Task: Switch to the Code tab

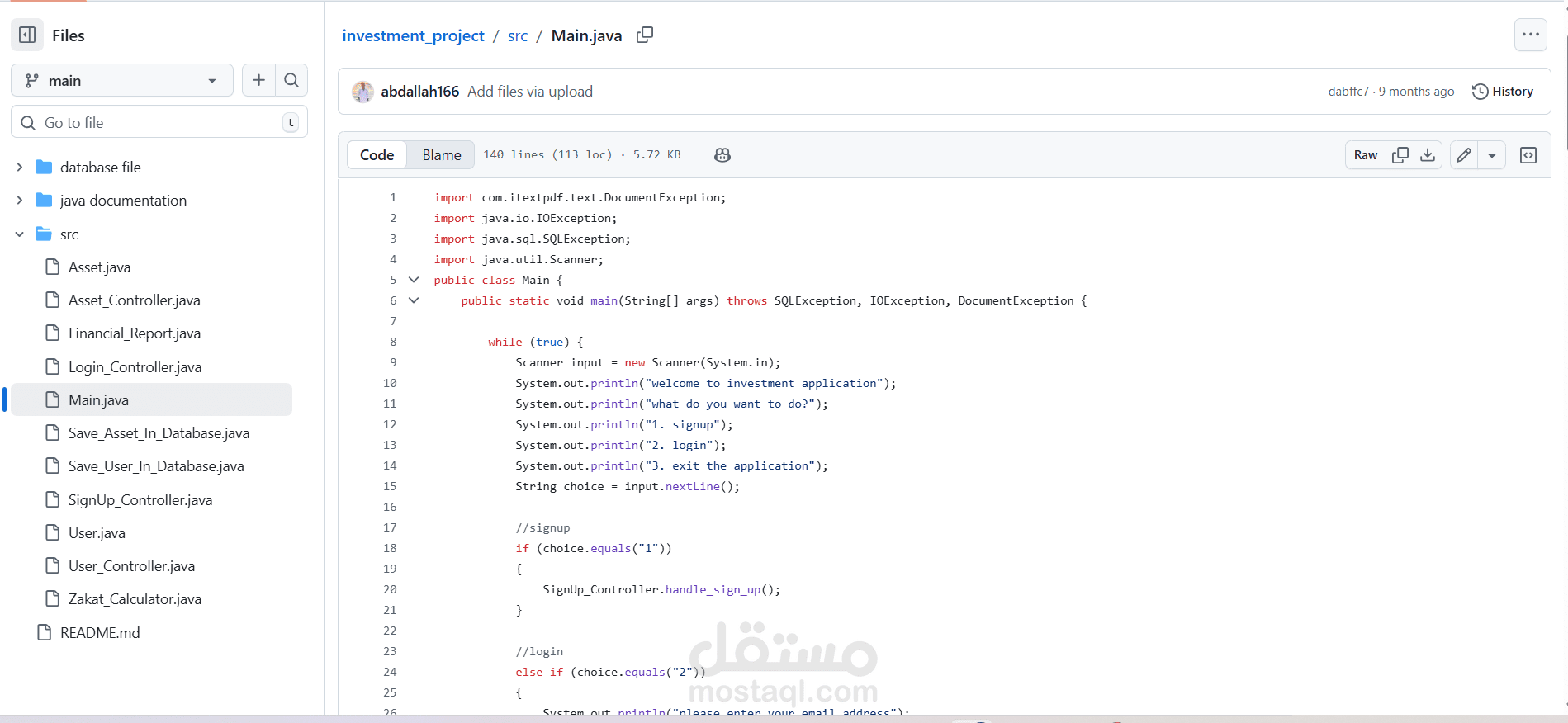Action: click(377, 154)
